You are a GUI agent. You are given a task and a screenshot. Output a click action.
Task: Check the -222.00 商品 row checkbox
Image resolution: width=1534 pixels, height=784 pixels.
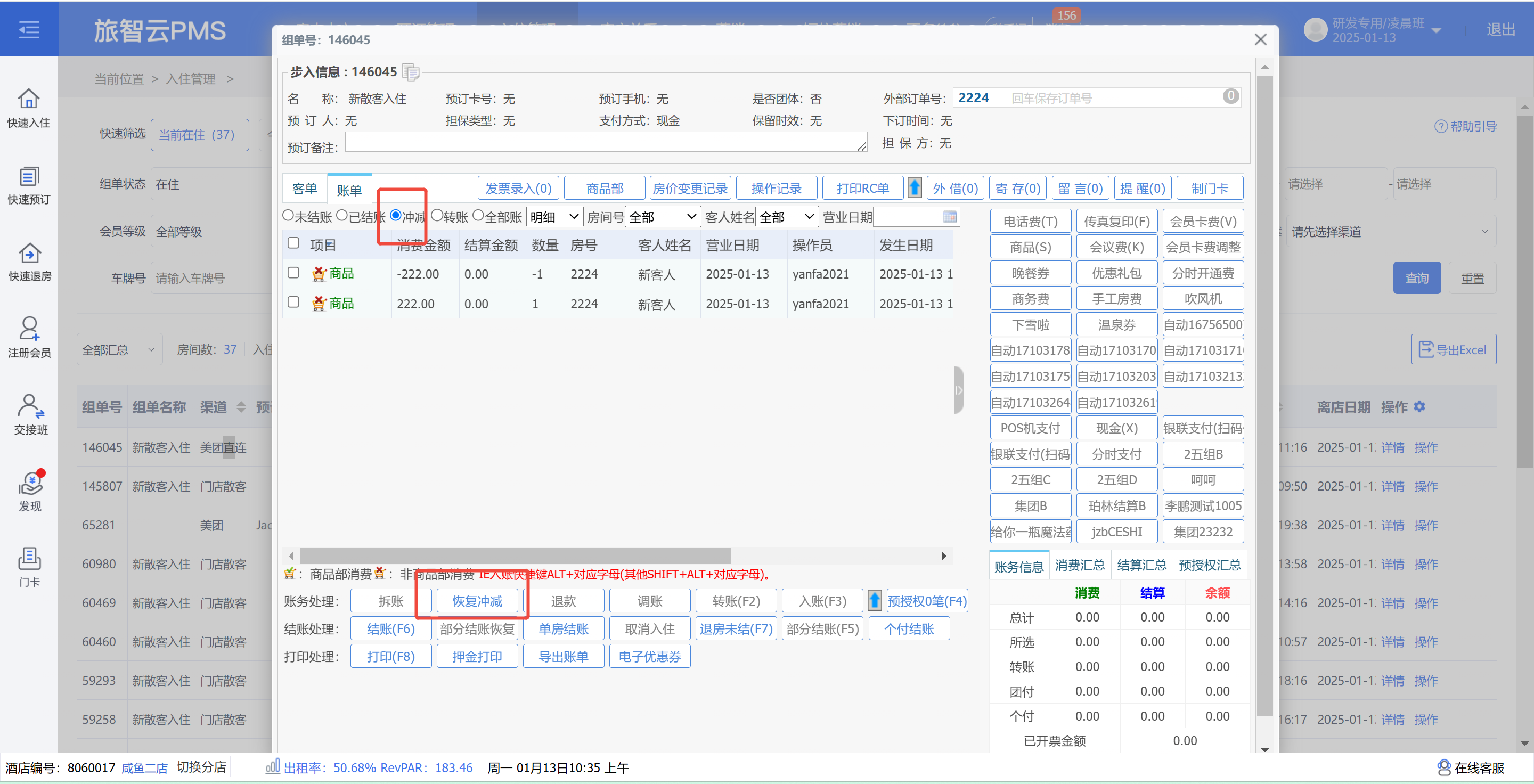(x=293, y=273)
